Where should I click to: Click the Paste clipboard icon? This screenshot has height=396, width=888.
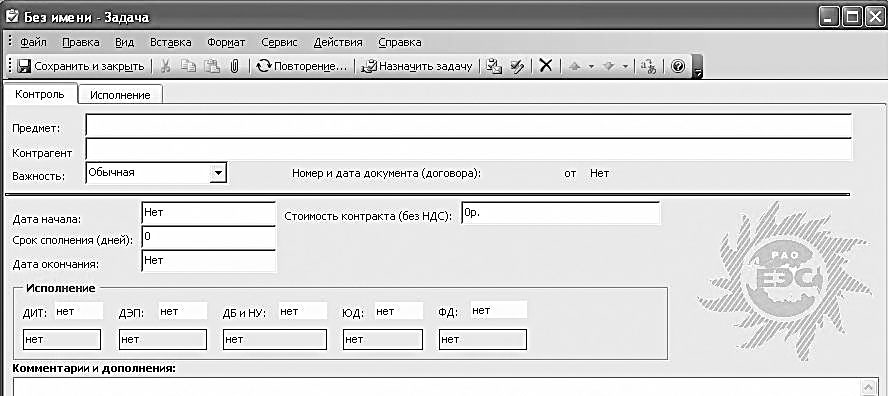[212, 66]
